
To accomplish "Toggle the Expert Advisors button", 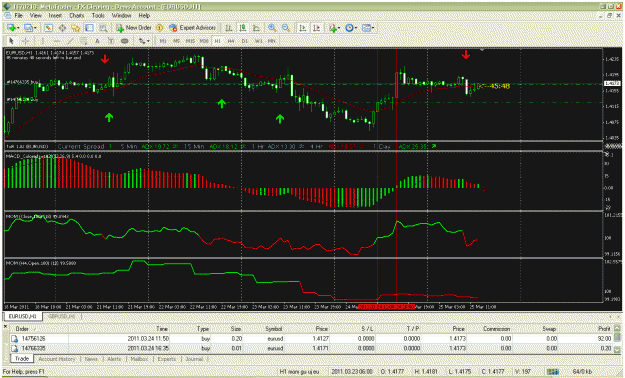I will pos(193,28).
